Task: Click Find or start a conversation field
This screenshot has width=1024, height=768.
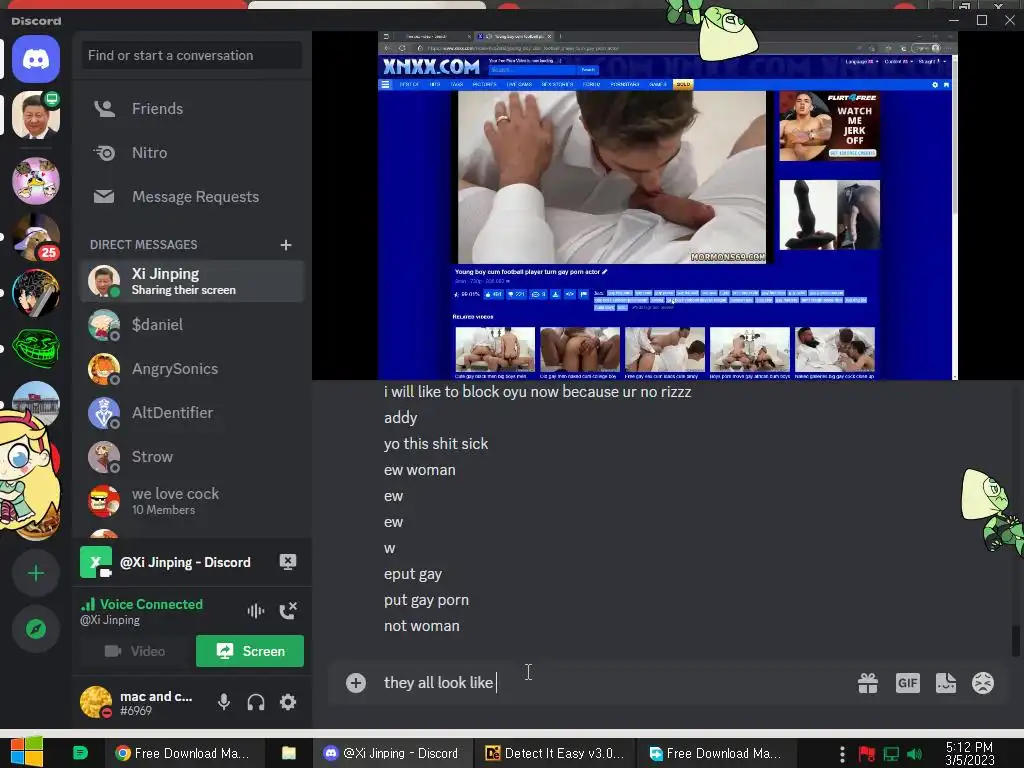Action: [191, 56]
